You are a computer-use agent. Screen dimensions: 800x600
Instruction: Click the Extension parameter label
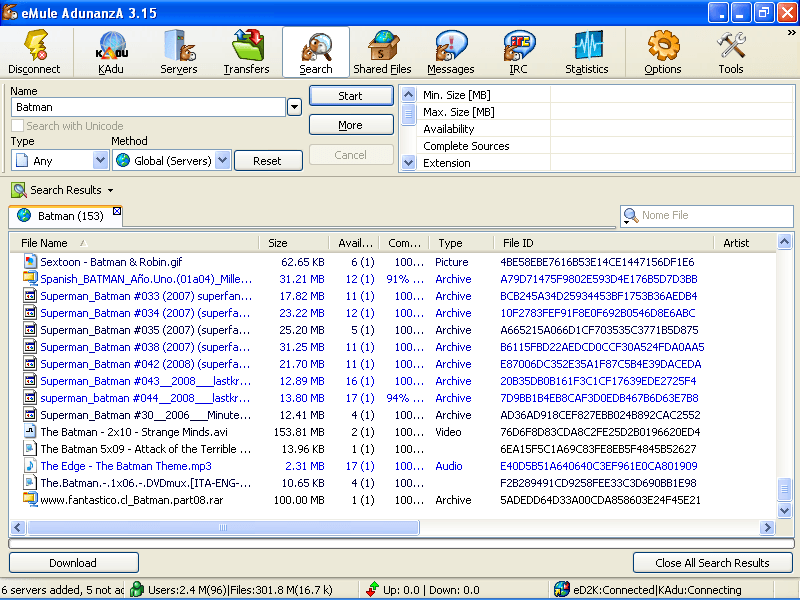[x=447, y=163]
